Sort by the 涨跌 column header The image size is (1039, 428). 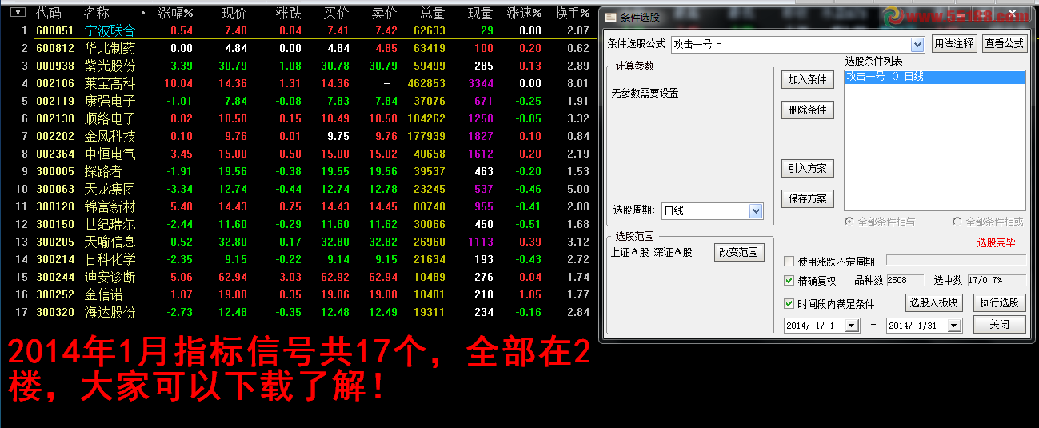point(288,13)
